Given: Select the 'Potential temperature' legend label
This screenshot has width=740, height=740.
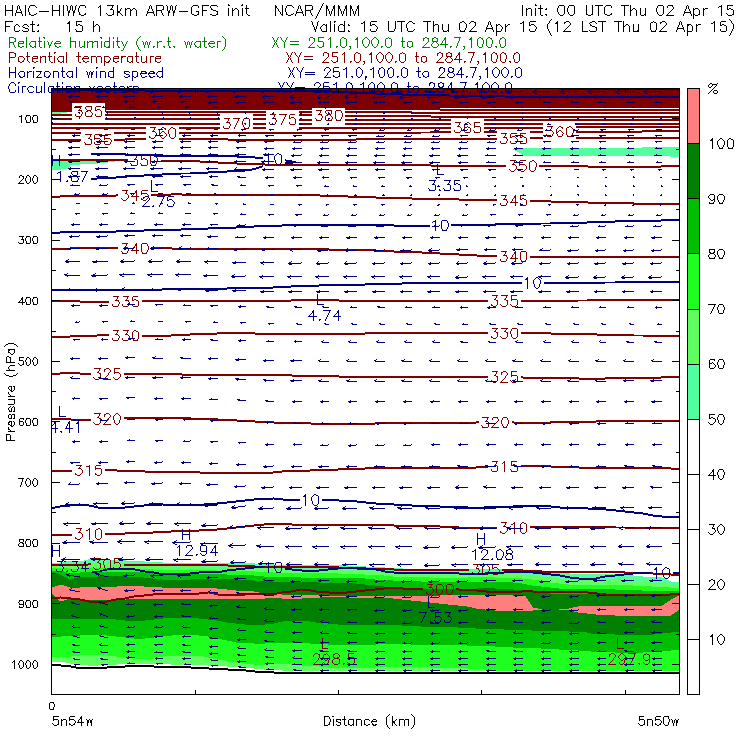Looking at the screenshot, I should [85, 58].
